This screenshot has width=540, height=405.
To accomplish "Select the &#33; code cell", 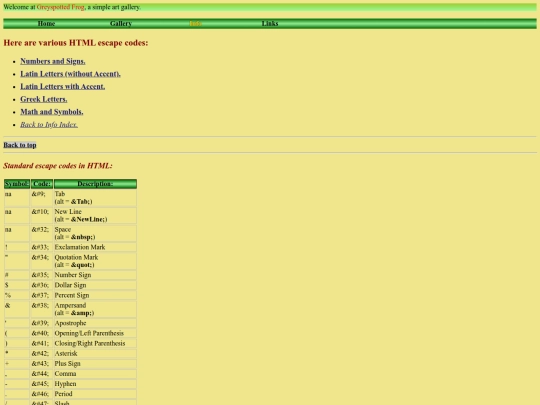I will pyautogui.click(x=42, y=247).
